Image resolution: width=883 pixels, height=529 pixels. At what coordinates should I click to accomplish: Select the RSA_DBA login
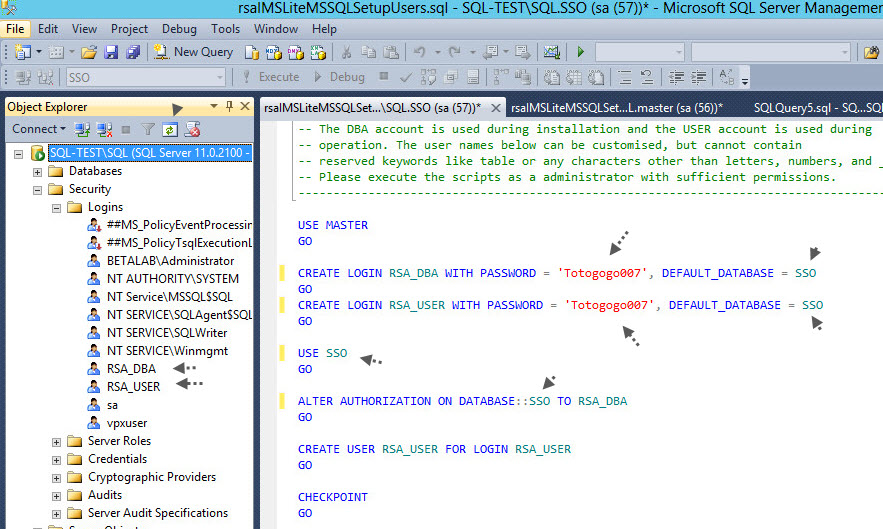point(131,369)
